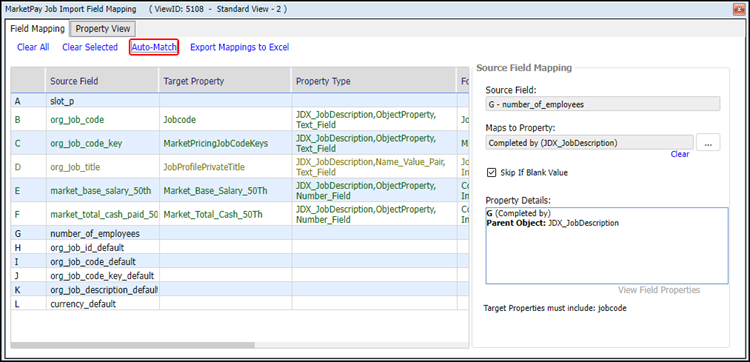750x362 pixels.
Task: Select the currency_default row
Action: click(240, 304)
